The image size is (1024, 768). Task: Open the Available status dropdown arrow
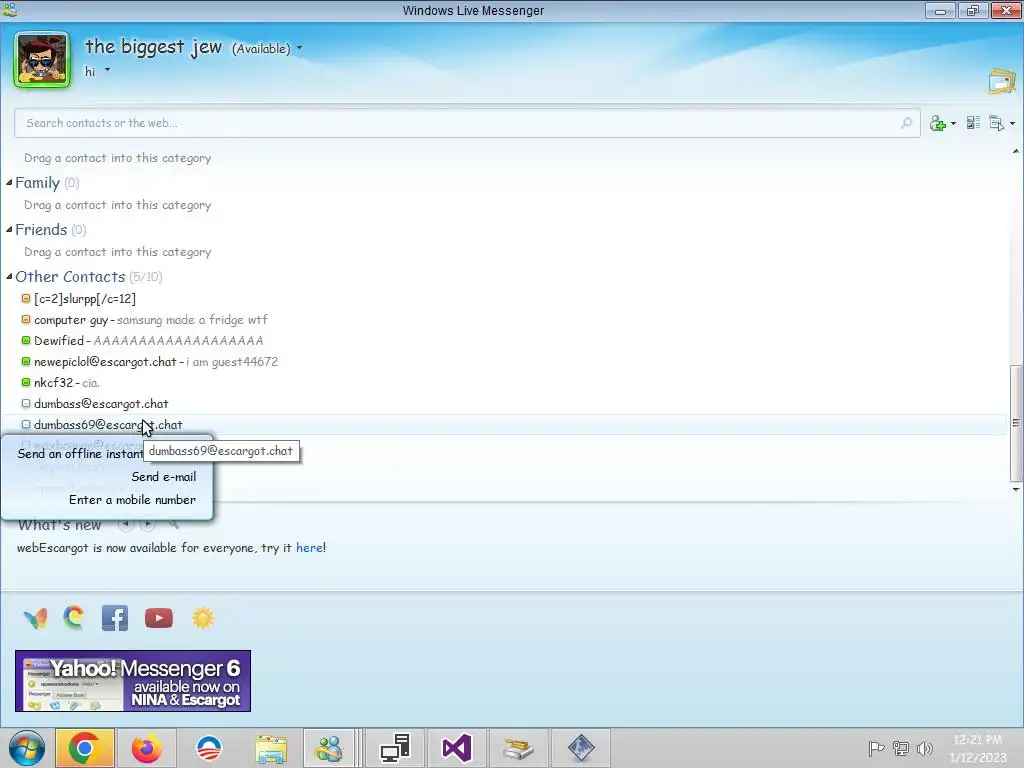point(300,48)
